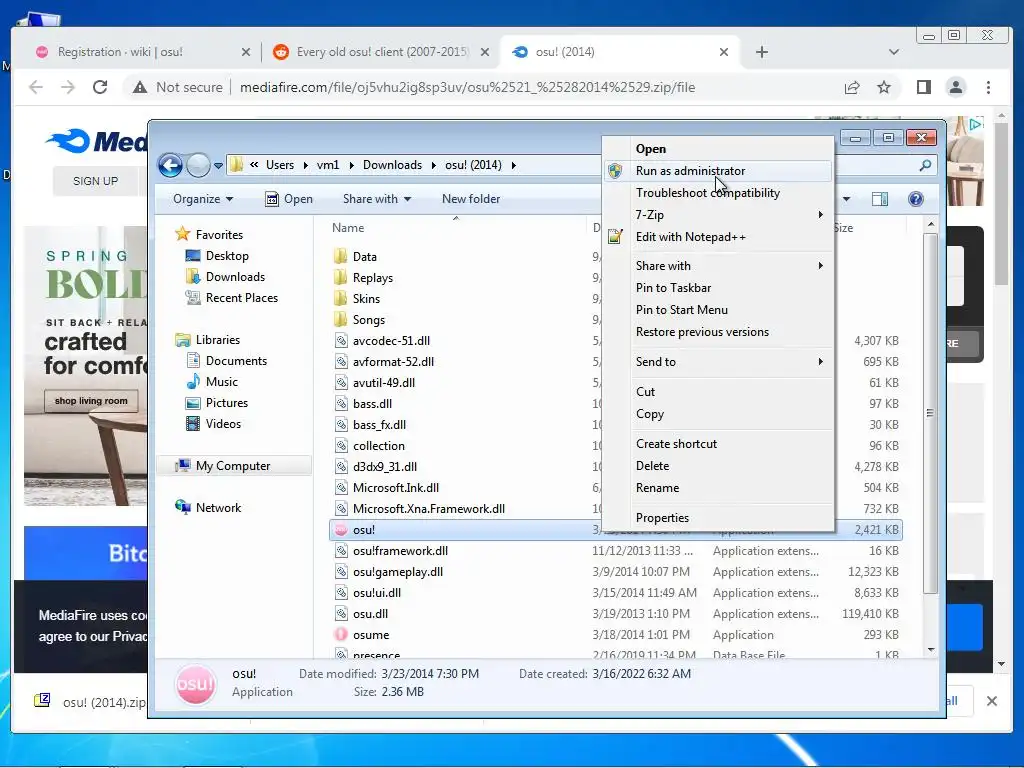Click the share page icon in address bar
1024x768 pixels.
coord(852,88)
